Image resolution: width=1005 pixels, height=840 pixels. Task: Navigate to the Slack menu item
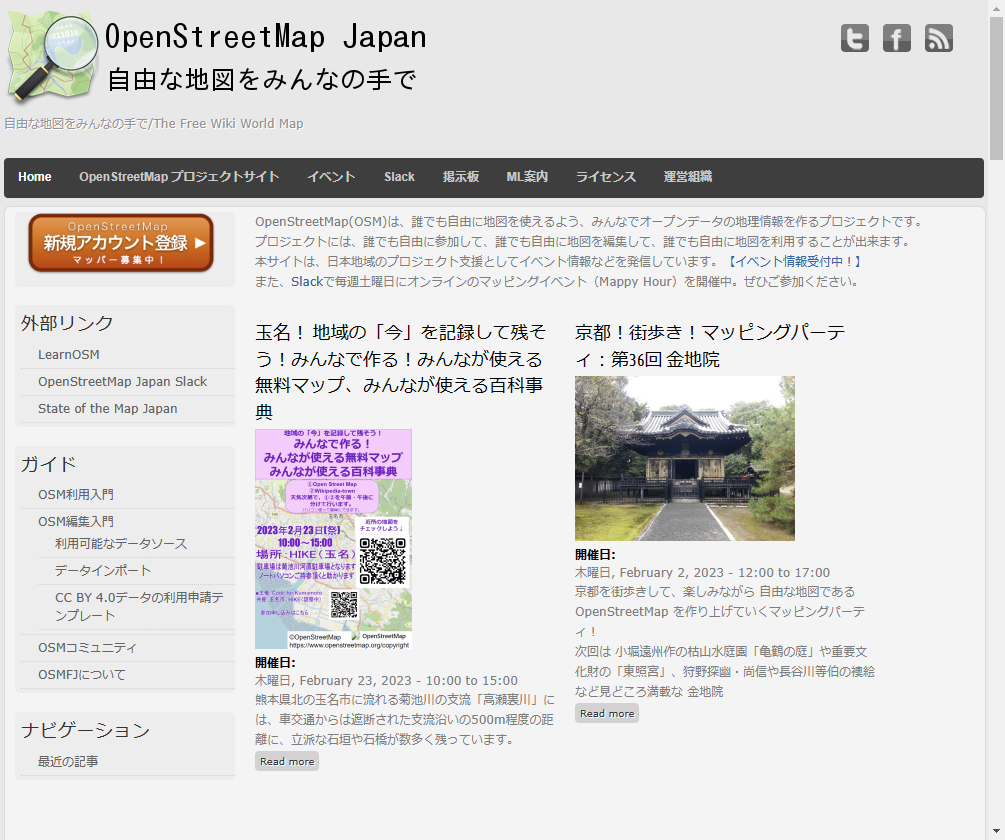point(399,177)
